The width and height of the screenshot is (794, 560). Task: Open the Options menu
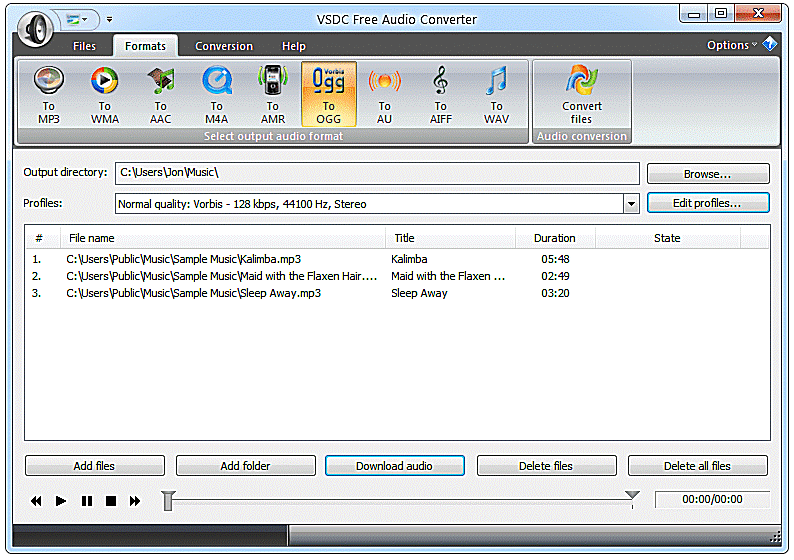[x=732, y=45]
